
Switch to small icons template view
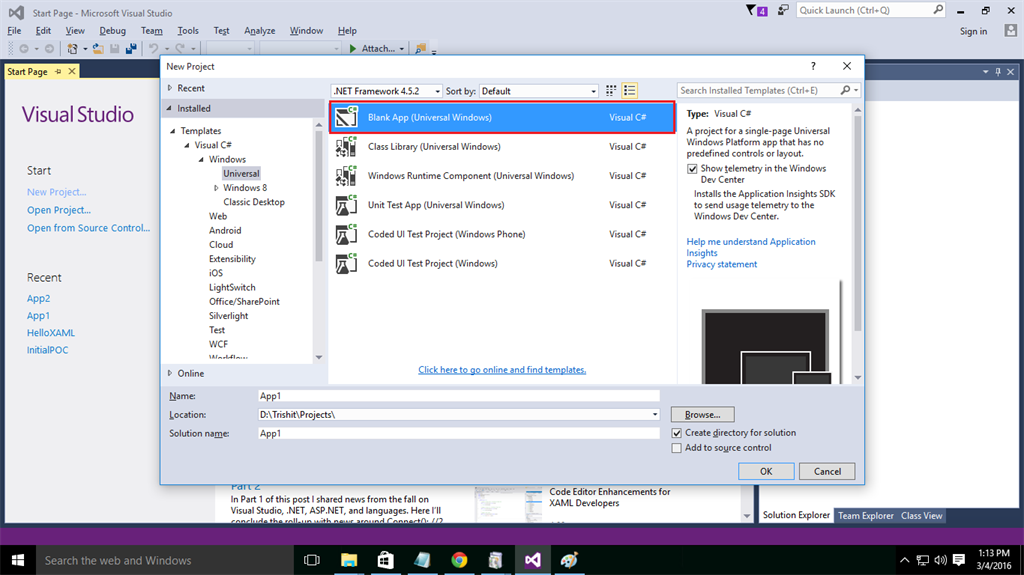(611, 91)
